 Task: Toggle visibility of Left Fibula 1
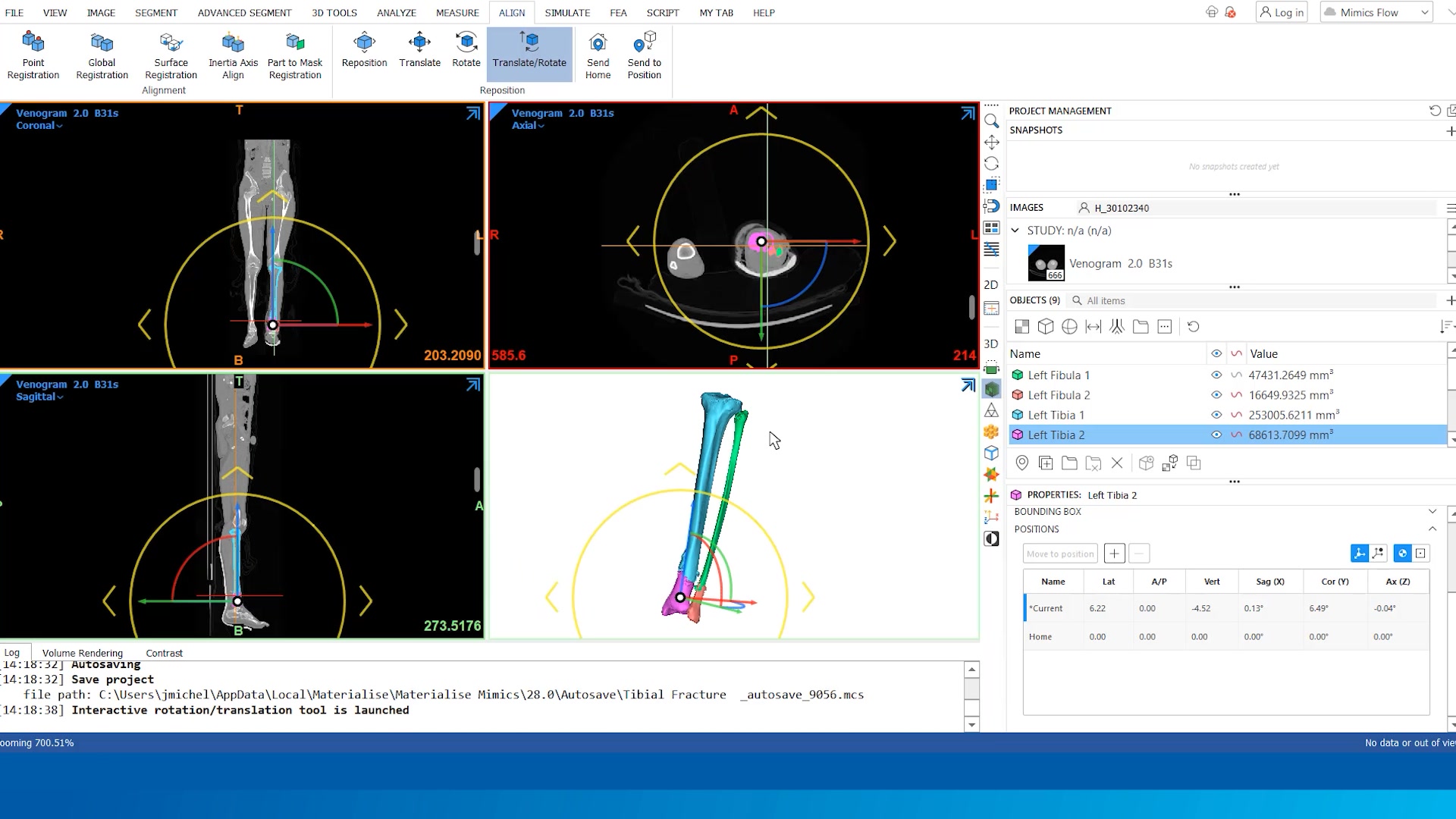[1216, 375]
